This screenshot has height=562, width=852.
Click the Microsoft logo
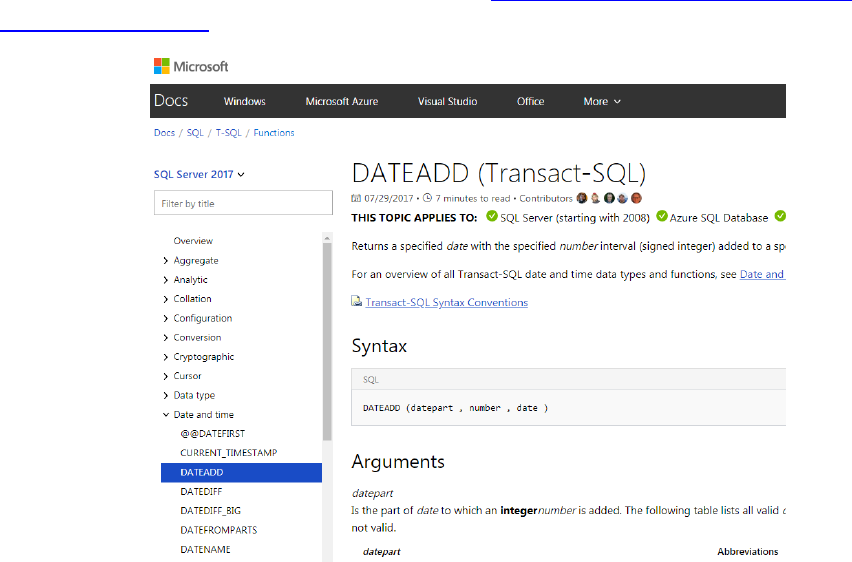click(x=191, y=66)
